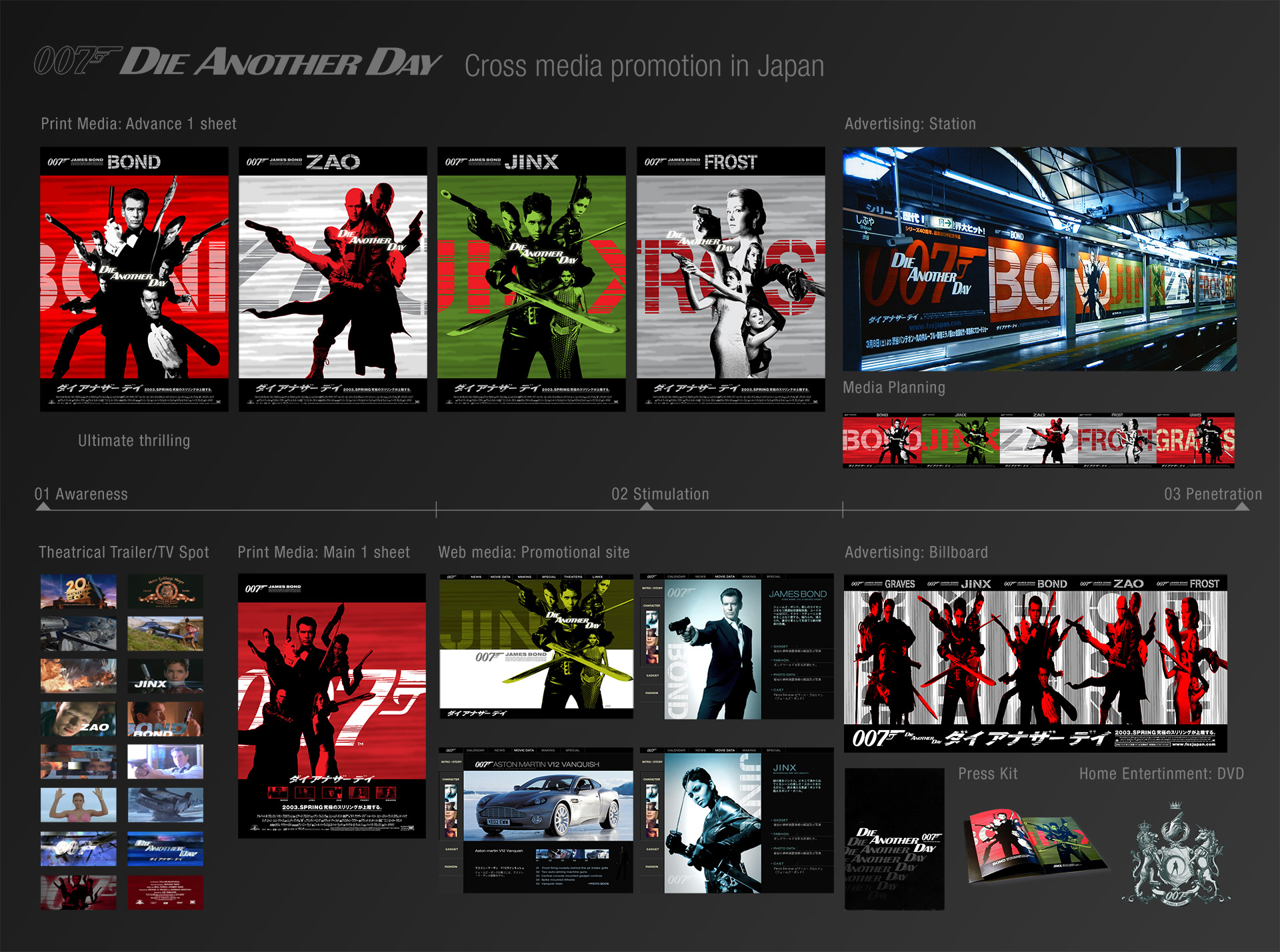
Task: Open the trailer frame of man aiming pistol
Action: click(x=165, y=762)
